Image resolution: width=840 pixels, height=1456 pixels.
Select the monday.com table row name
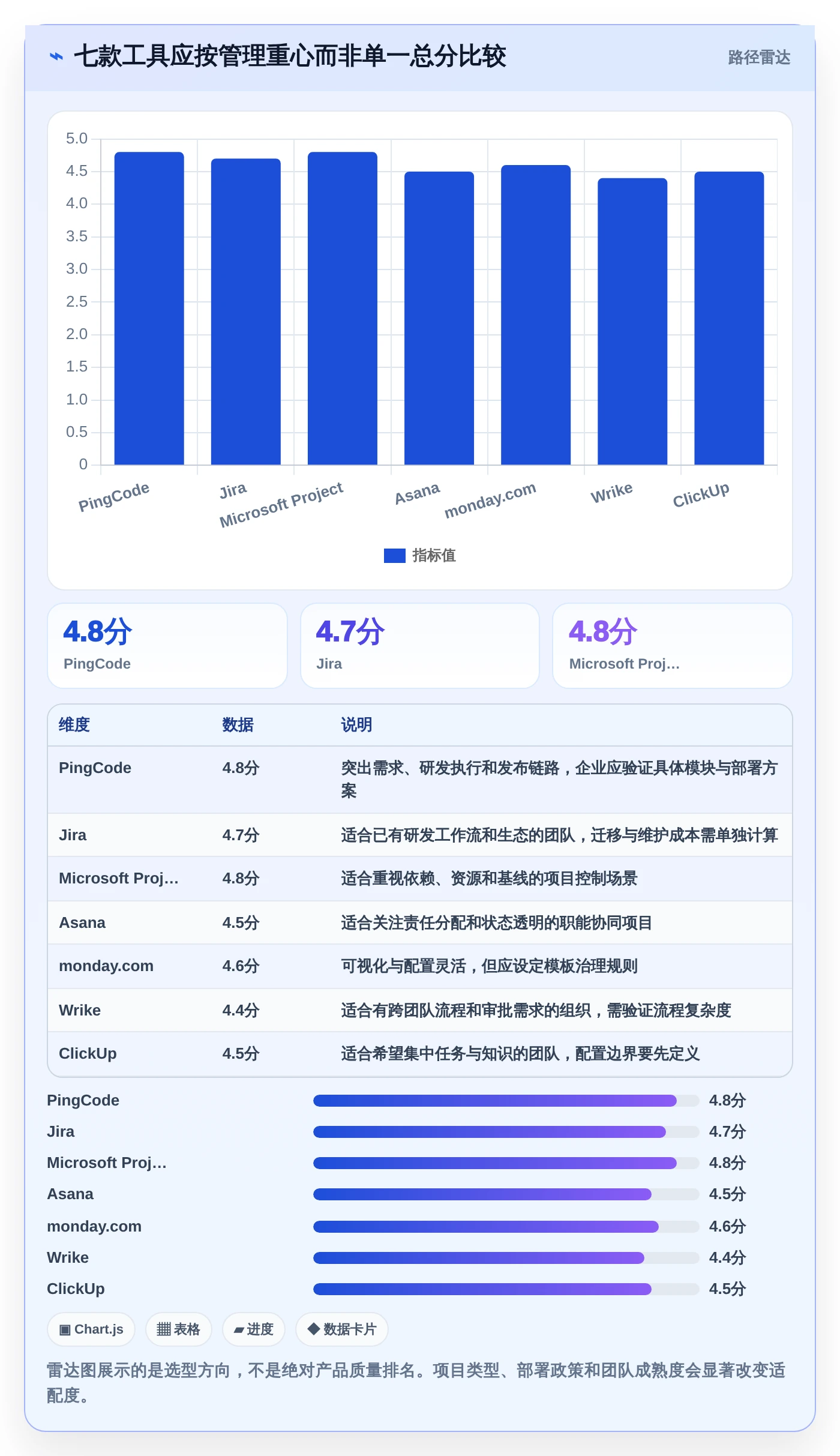pos(106,966)
